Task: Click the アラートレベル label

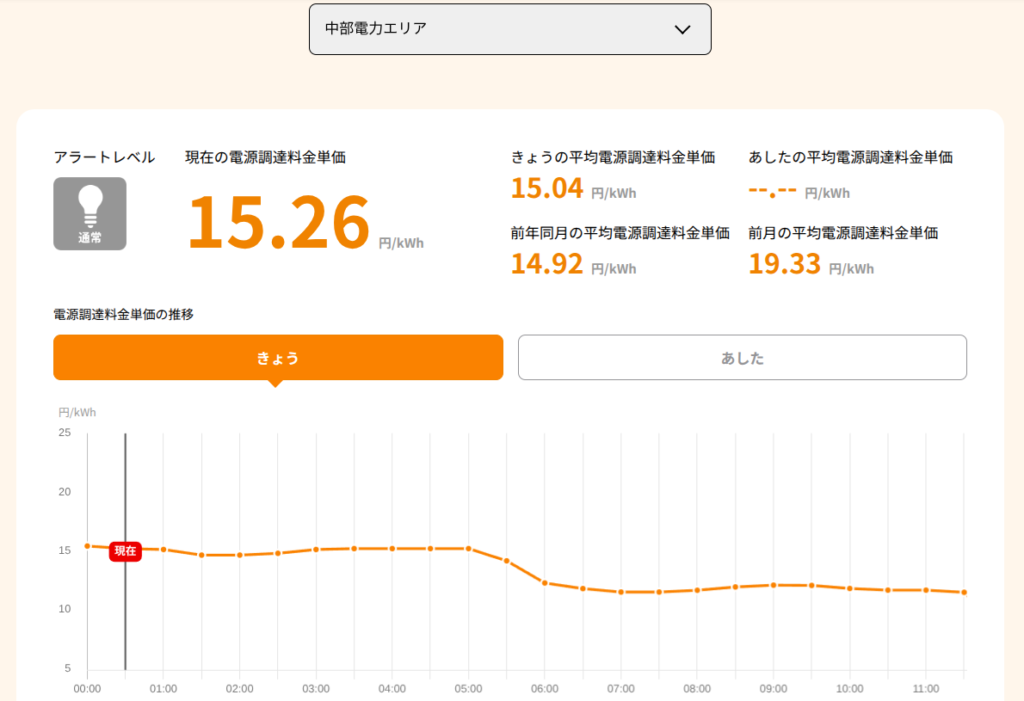Action: tap(104, 157)
